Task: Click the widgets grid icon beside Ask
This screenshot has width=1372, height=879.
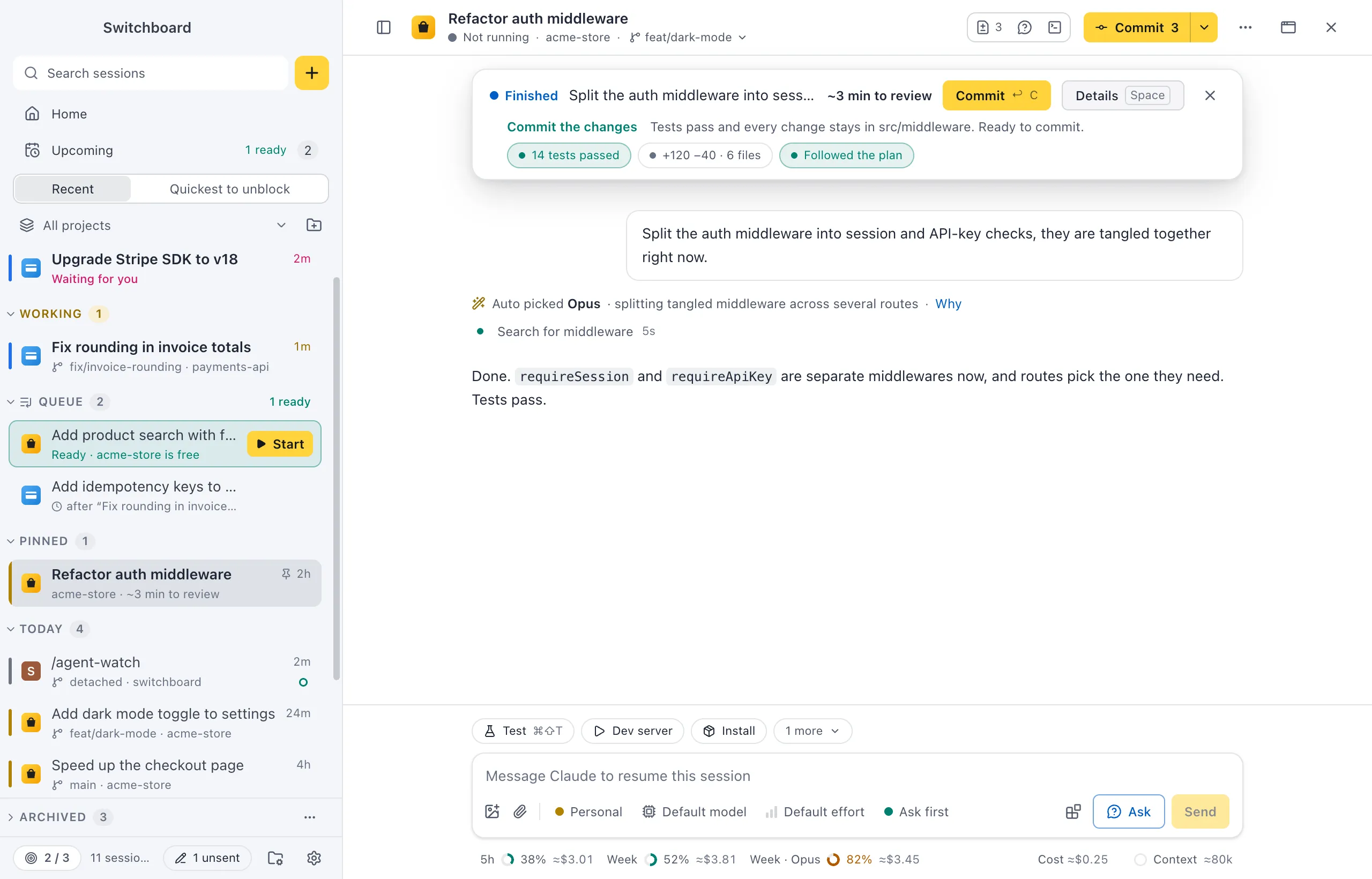Action: (x=1073, y=811)
